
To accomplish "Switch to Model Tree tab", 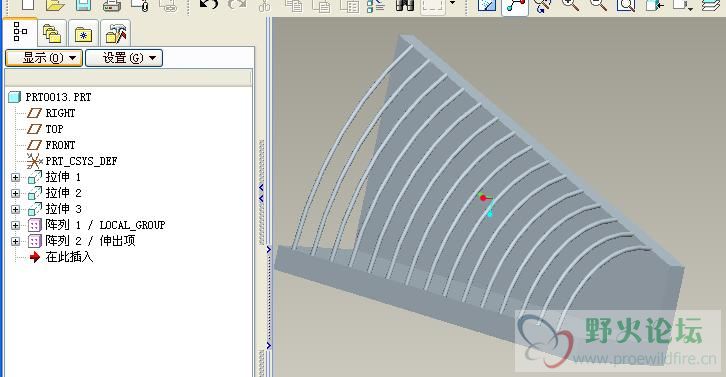I will [x=20, y=32].
